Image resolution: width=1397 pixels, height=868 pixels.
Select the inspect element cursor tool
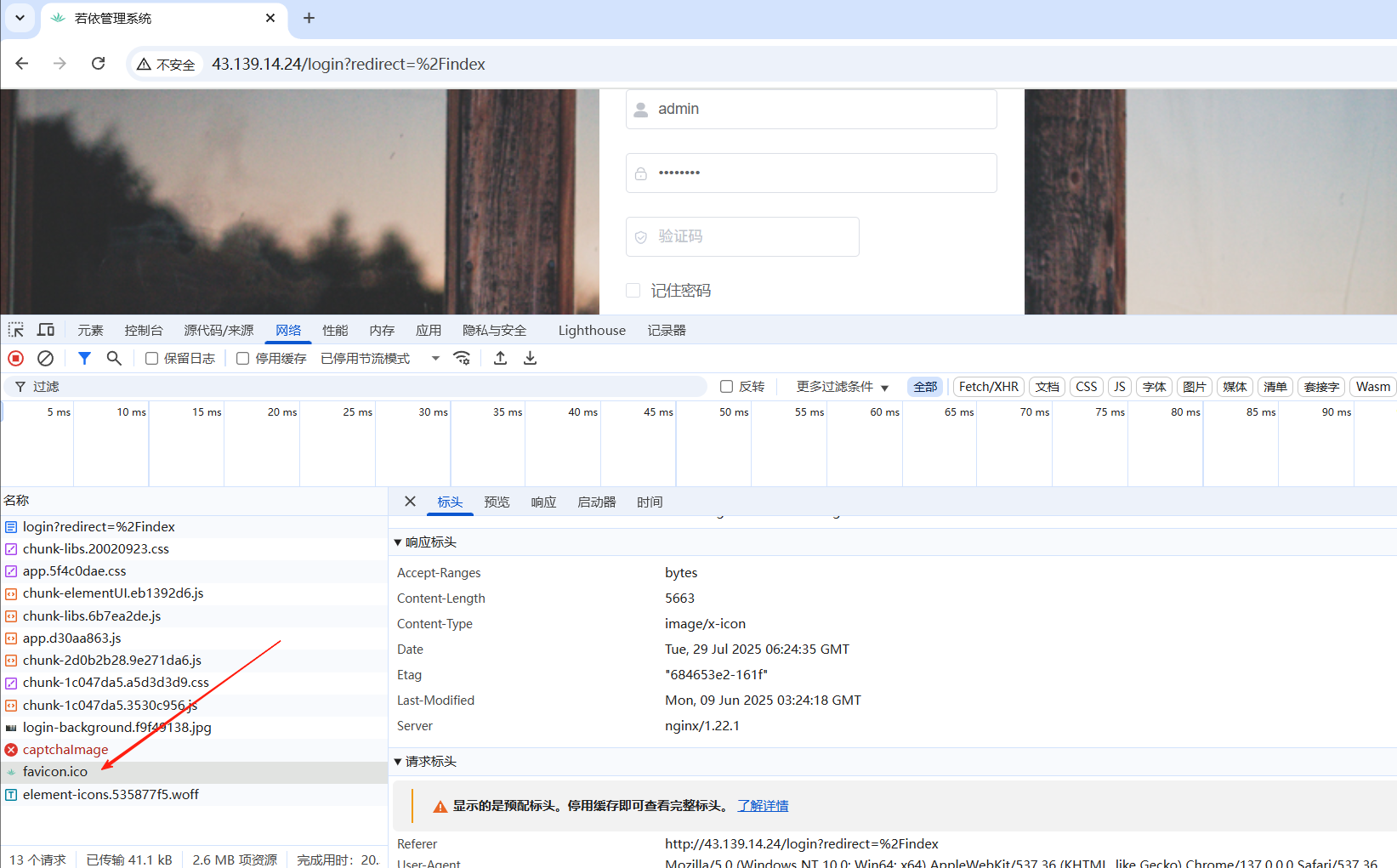(x=15, y=330)
